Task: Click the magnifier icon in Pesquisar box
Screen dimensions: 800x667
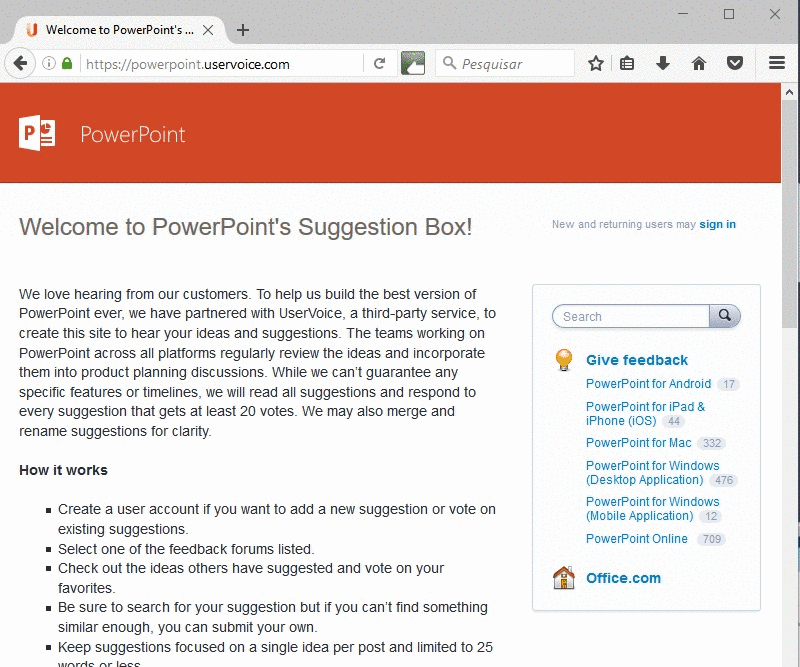Action: tap(449, 63)
